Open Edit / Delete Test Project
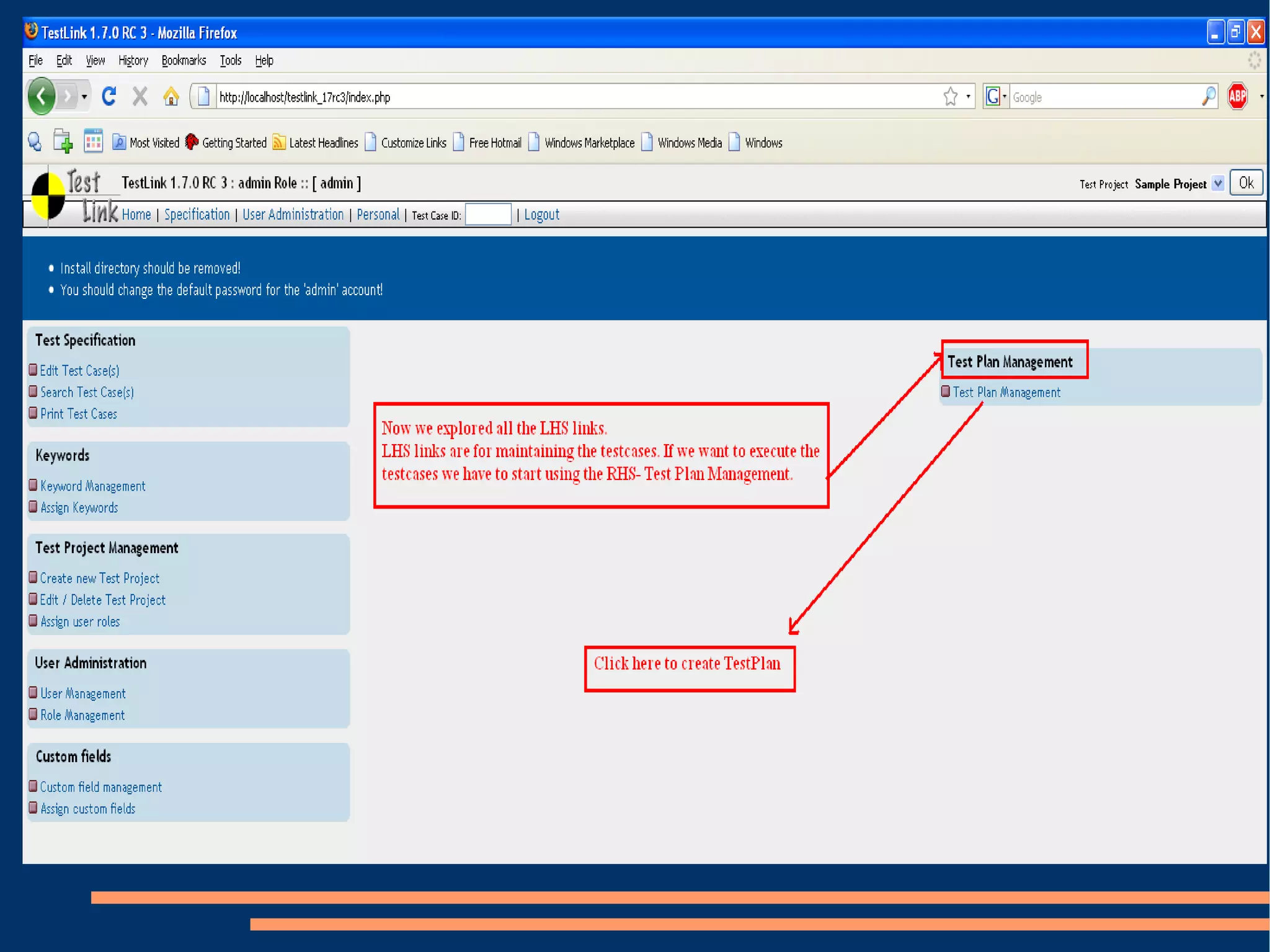This screenshot has width=1270, height=952. click(x=103, y=600)
